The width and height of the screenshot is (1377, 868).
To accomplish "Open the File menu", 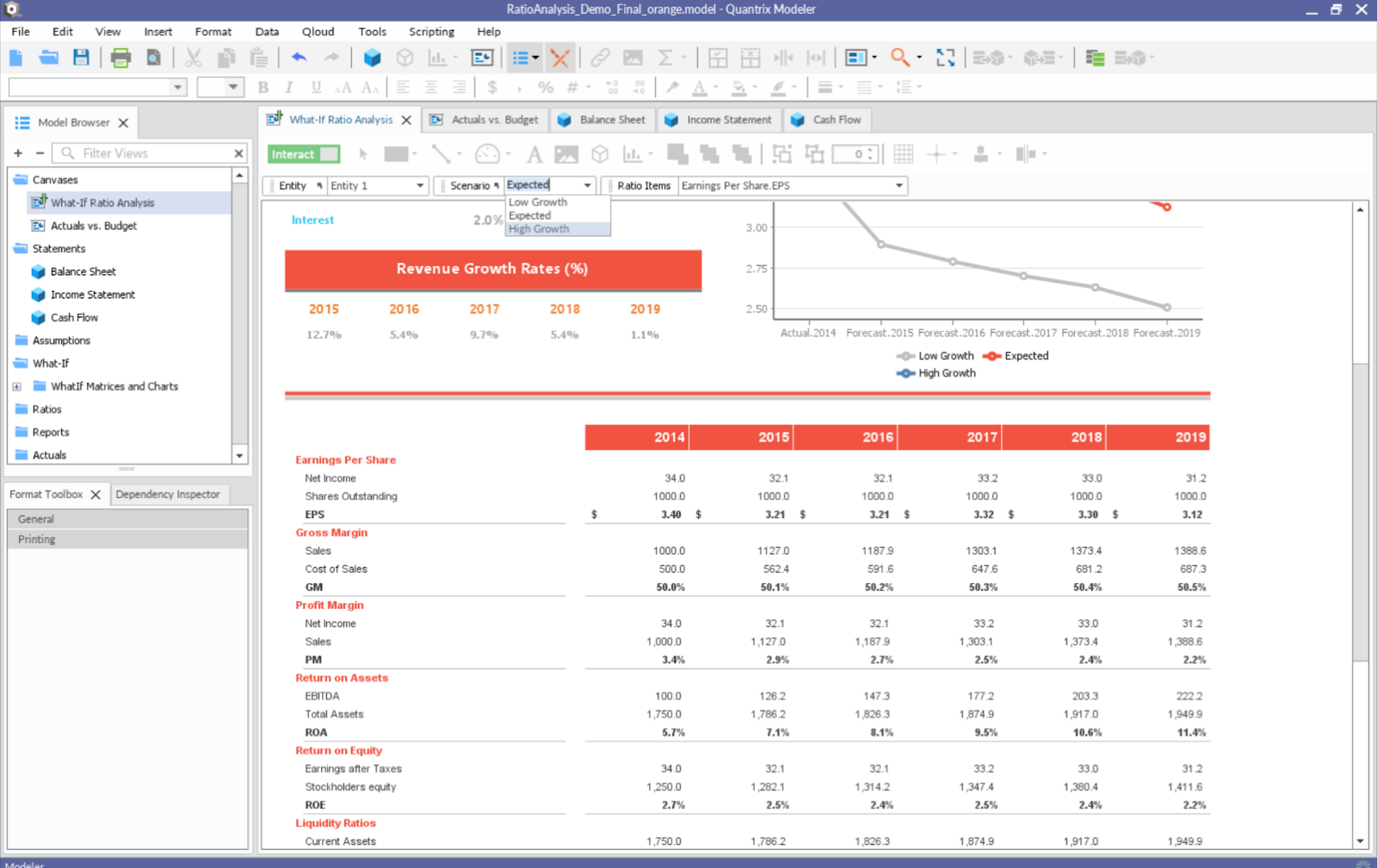I will tap(21, 32).
